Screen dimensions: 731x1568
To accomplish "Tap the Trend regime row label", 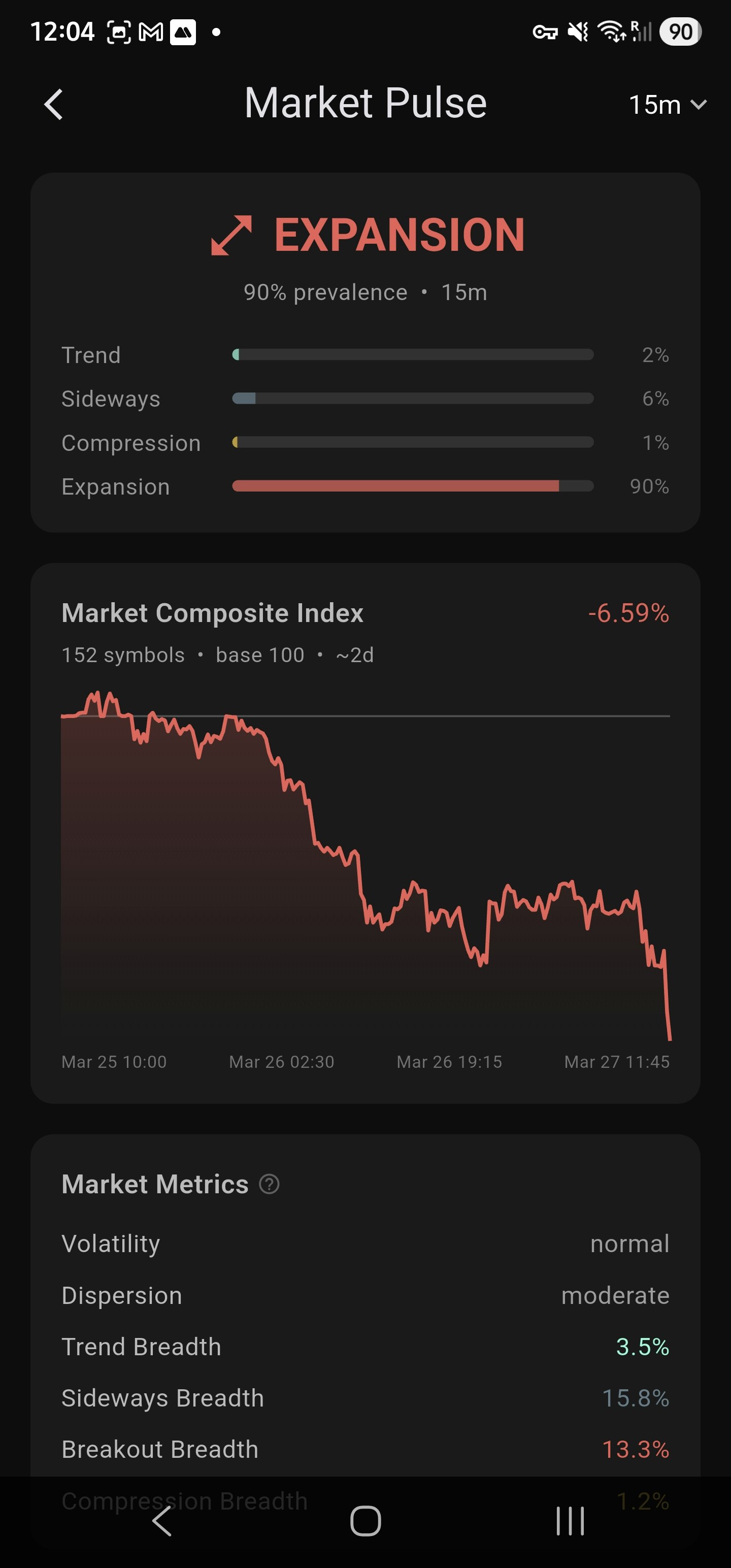I will click(x=91, y=355).
